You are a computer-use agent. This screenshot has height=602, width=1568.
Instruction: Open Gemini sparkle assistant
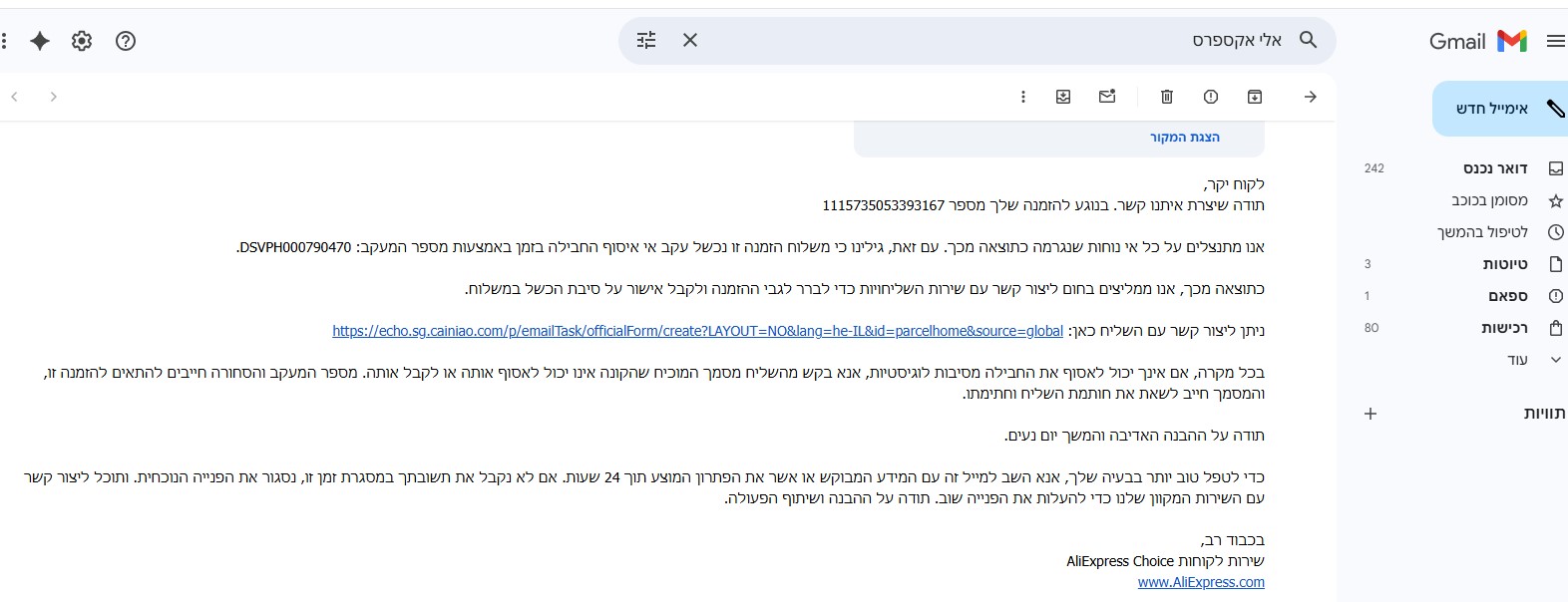(40, 41)
